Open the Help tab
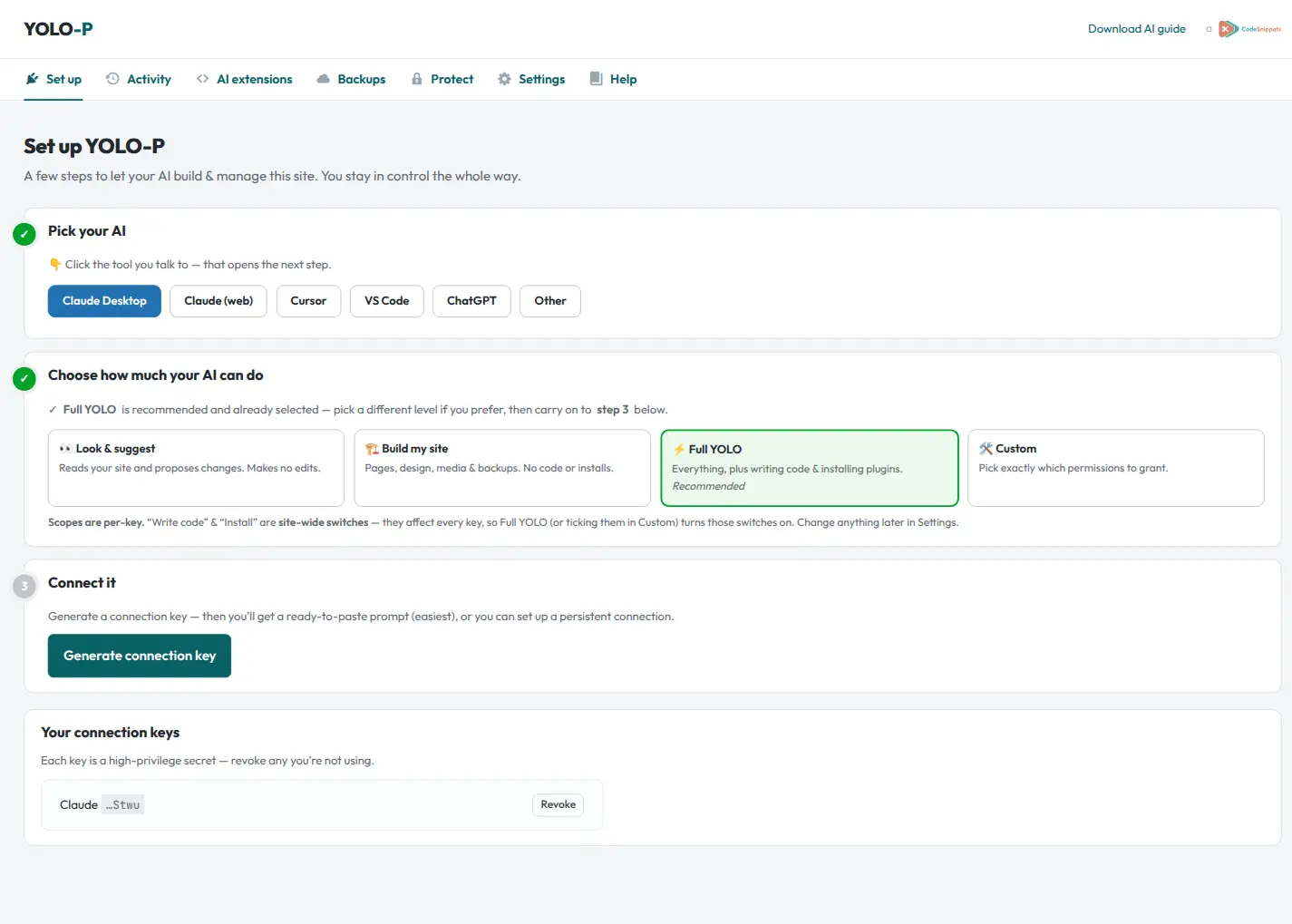Viewport: 1292px width, 924px height. point(613,79)
